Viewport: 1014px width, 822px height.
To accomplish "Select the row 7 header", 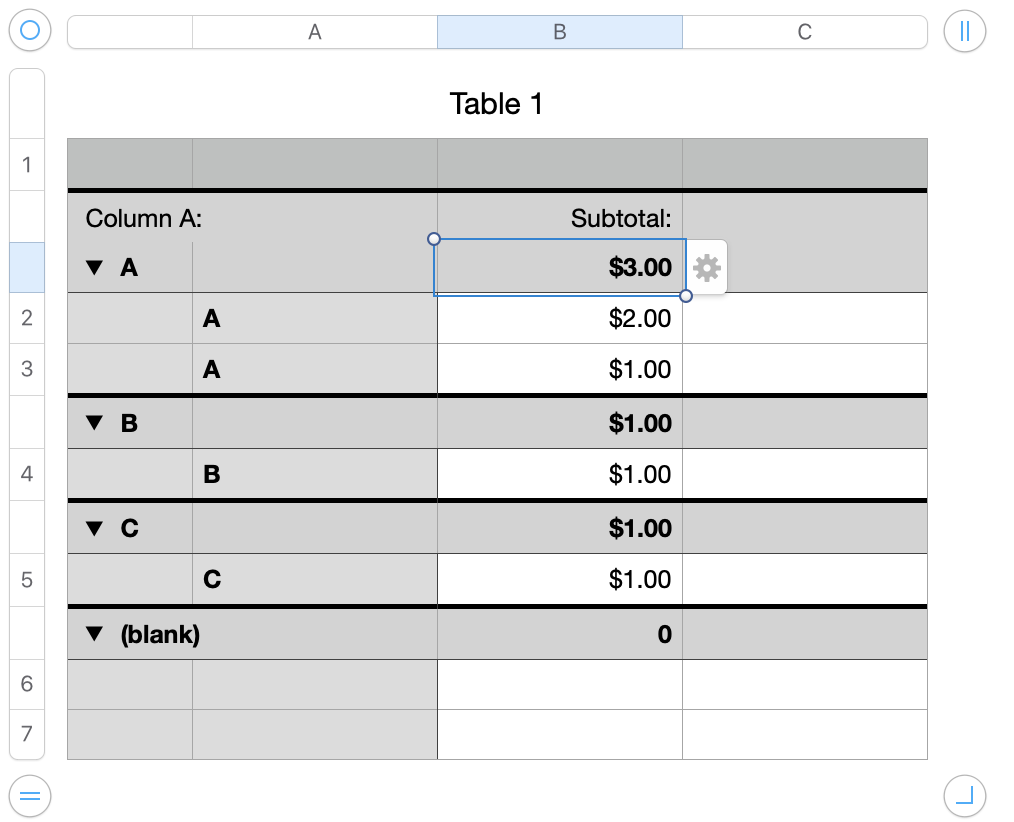I will pyautogui.click(x=27, y=736).
